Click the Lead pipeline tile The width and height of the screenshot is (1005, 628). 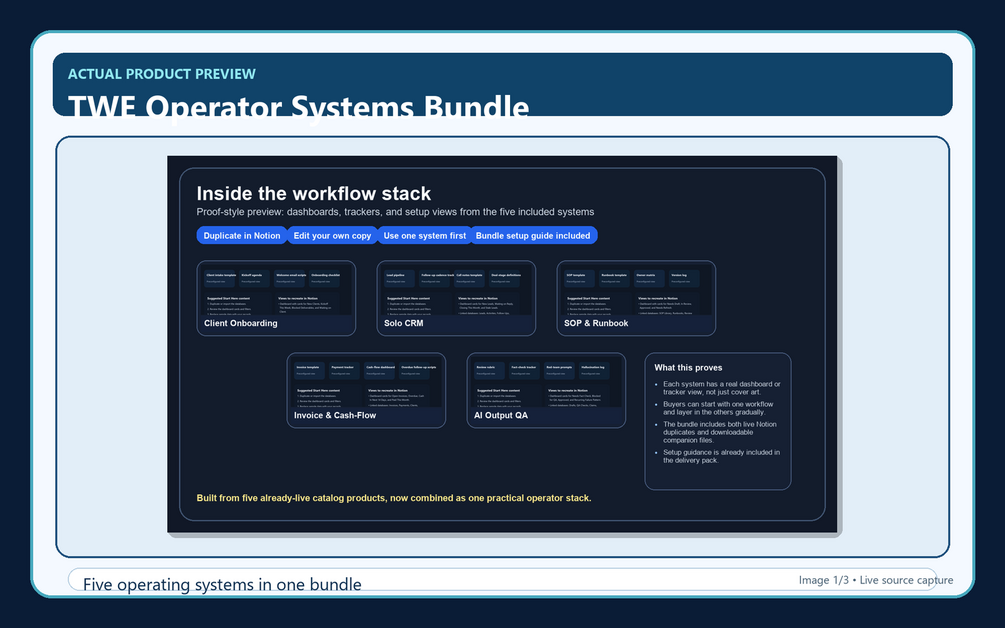click(x=401, y=278)
